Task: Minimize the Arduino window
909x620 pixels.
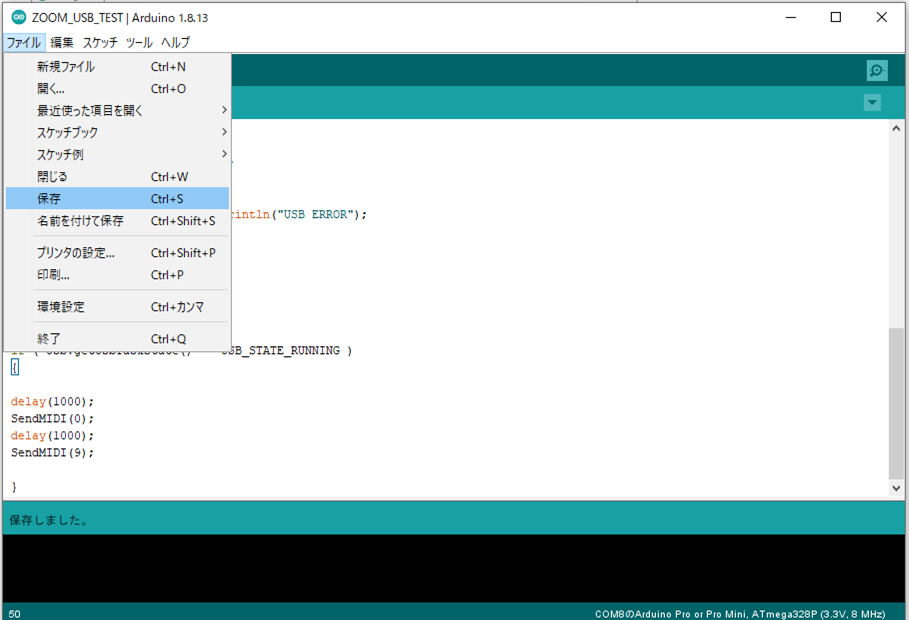Action: (x=791, y=17)
